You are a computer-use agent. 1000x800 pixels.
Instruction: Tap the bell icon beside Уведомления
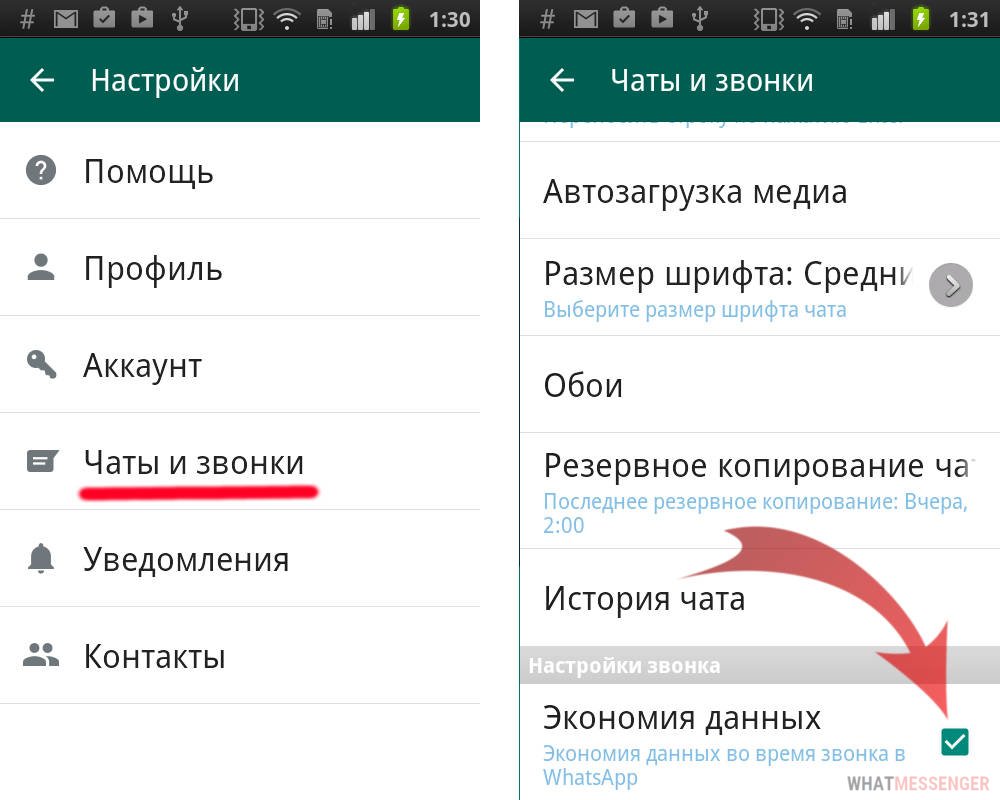click(x=41, y=559)
